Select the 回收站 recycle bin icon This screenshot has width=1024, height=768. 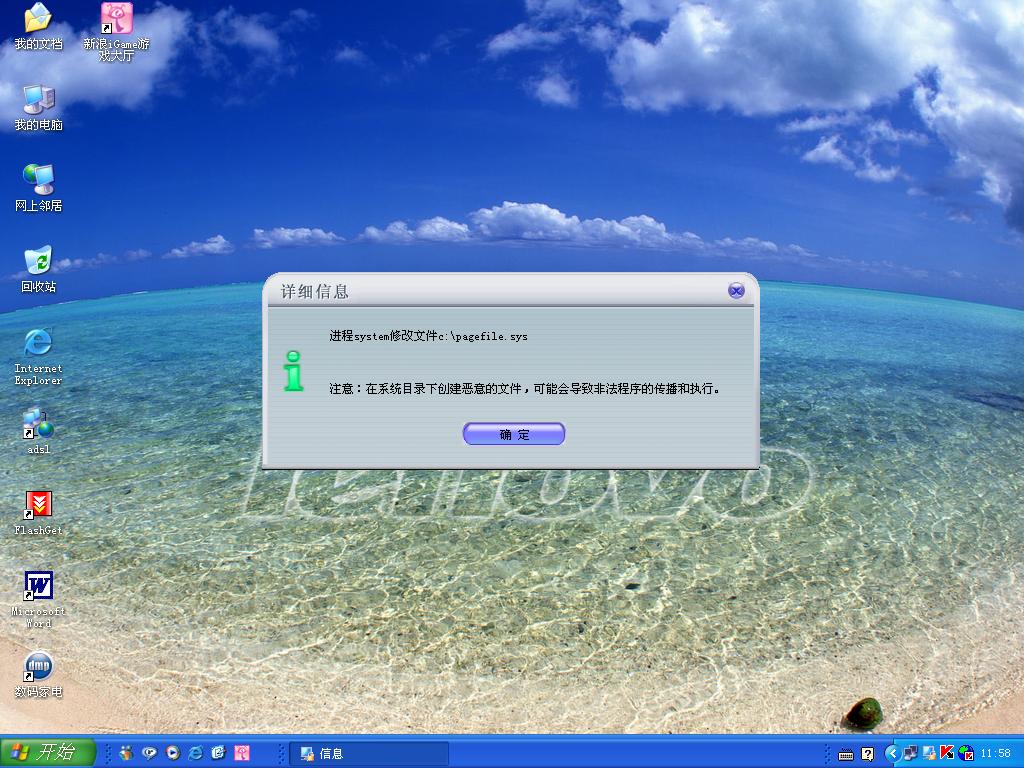coord(38,269)
